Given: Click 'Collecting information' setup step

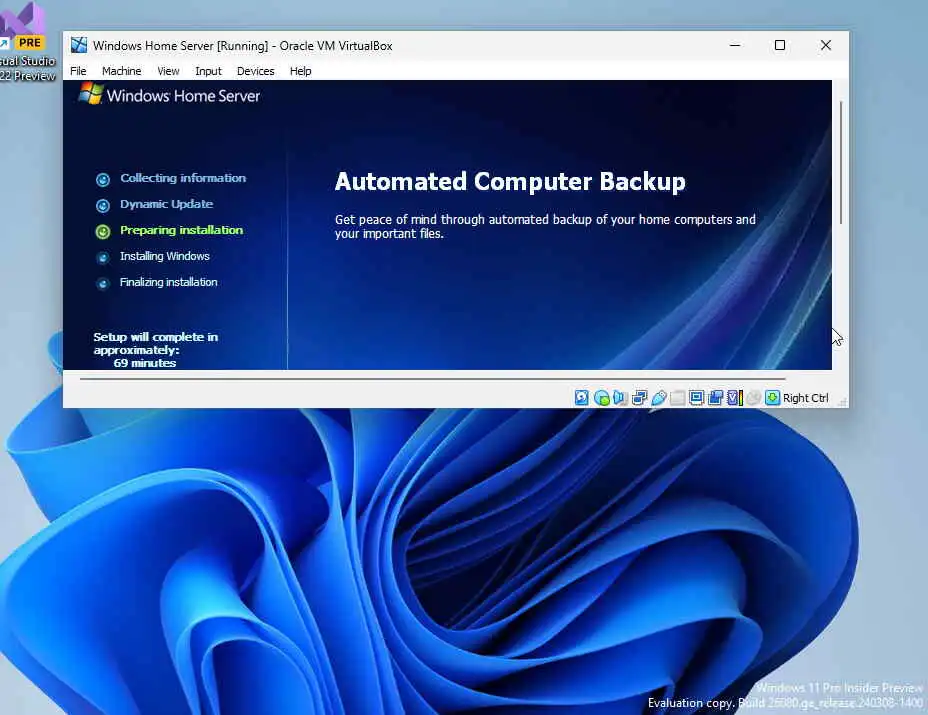Looking at the screenshot, I should (x=183, y=178).
